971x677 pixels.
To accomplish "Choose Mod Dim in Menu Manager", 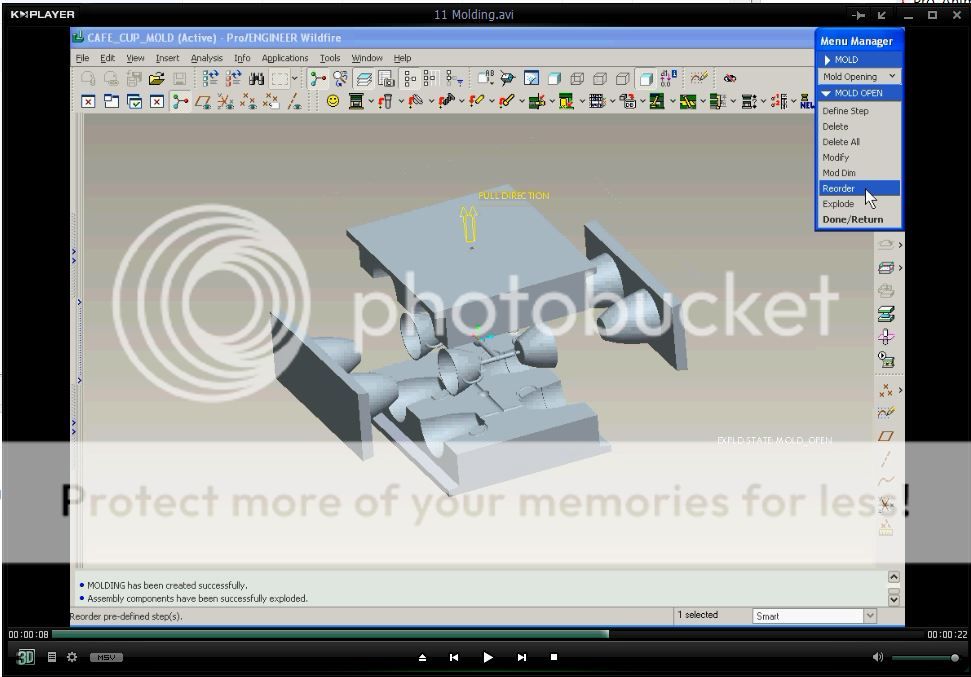I will point(859,173).
